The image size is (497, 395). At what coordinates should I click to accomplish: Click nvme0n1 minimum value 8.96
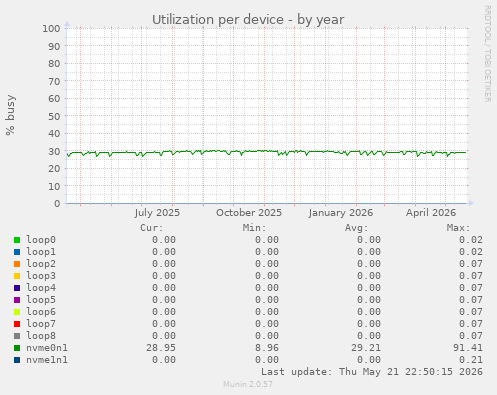267,348
